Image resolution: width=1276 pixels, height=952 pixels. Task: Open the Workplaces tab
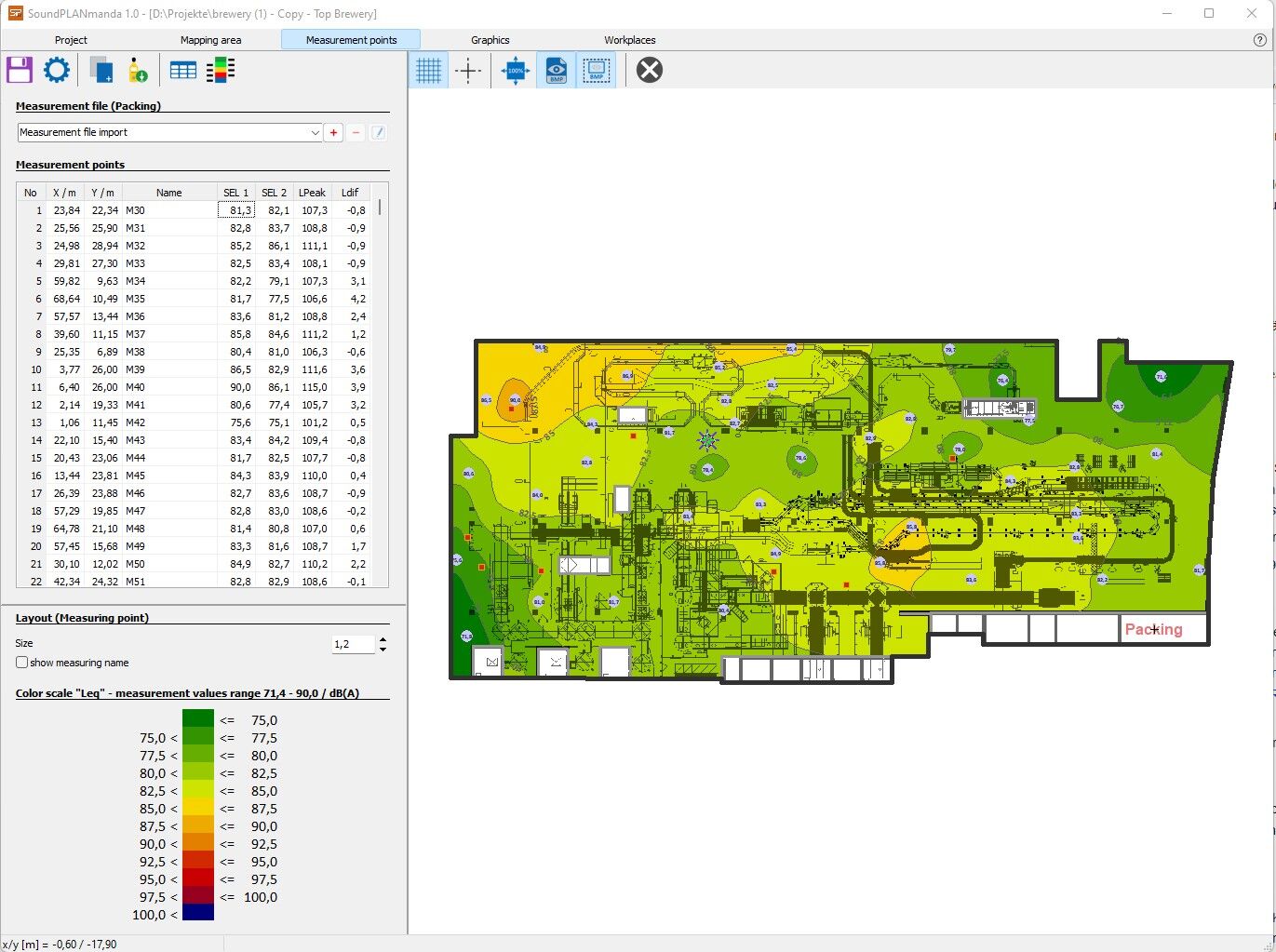(x=629, y=40)
